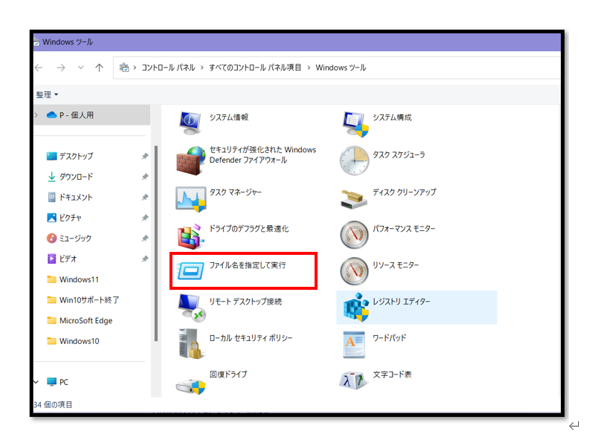Click すべてのコントロール パネル項目 breadcrumb
Screen dimensions: 589x434
click(x=255, y=68)
